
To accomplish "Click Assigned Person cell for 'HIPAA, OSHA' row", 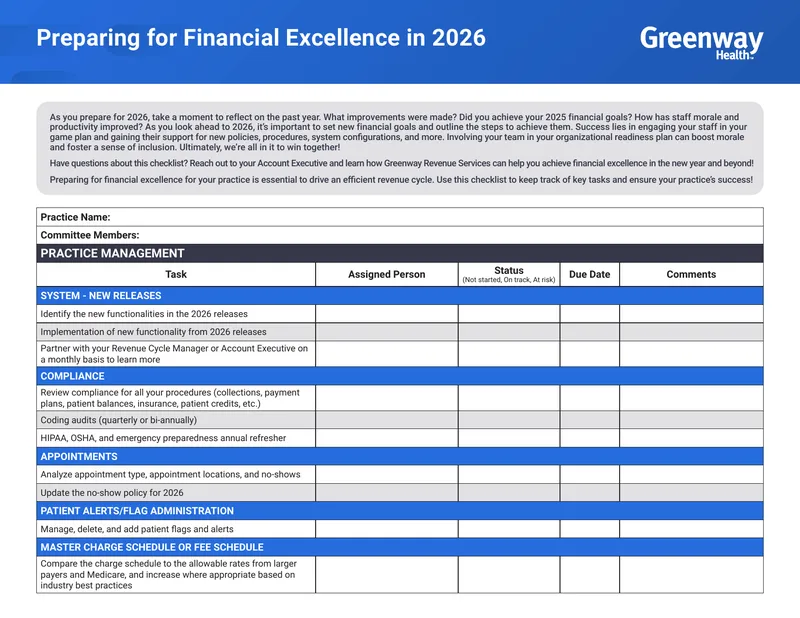I will point(387,438).
